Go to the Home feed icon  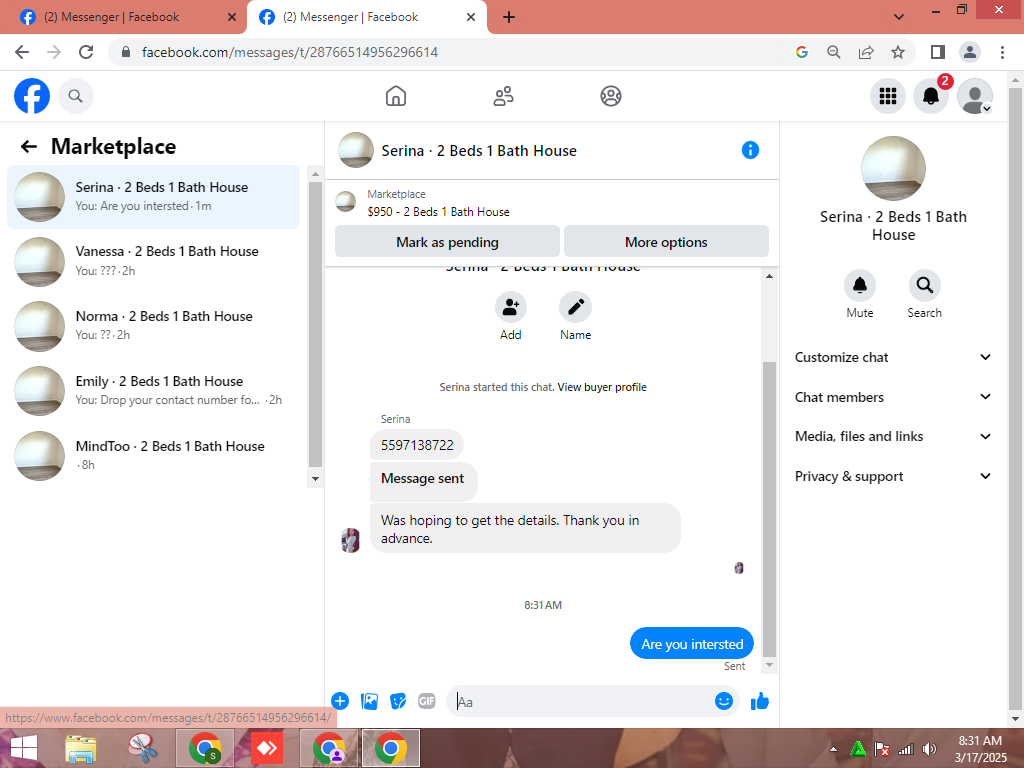(396, 96)
